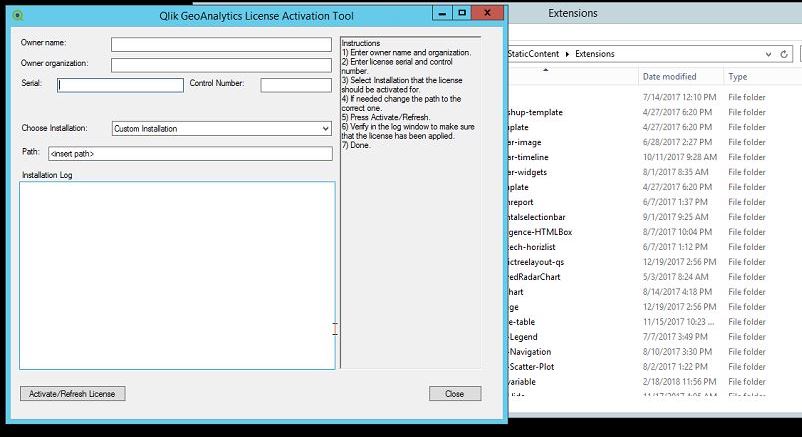Image resolution: width=802 pixels, height=437 pixels.
Task: Click the Control Number field
Action: click(296, 85)
